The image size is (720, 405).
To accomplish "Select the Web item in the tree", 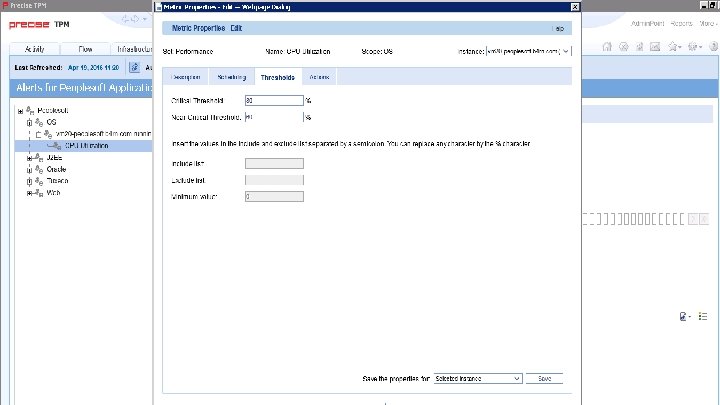I will tap(53, 193).
